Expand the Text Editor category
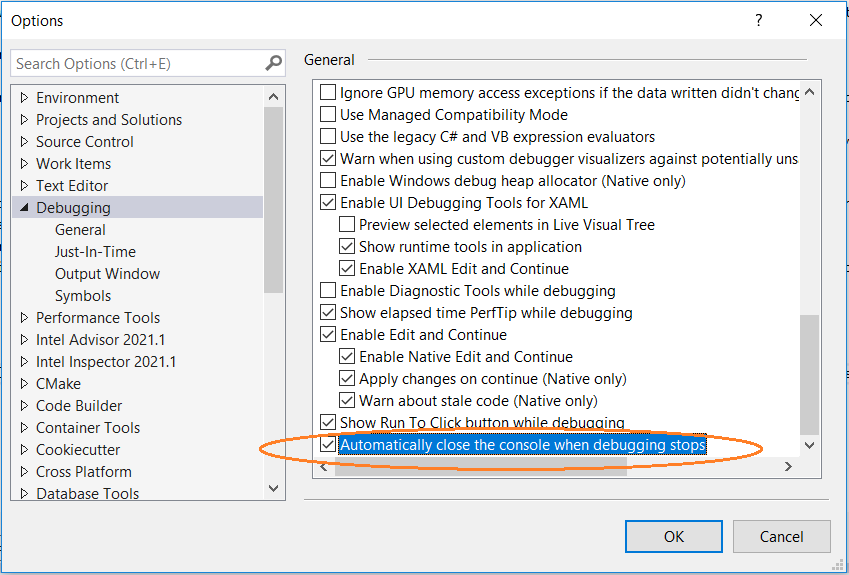 (24, 185)
